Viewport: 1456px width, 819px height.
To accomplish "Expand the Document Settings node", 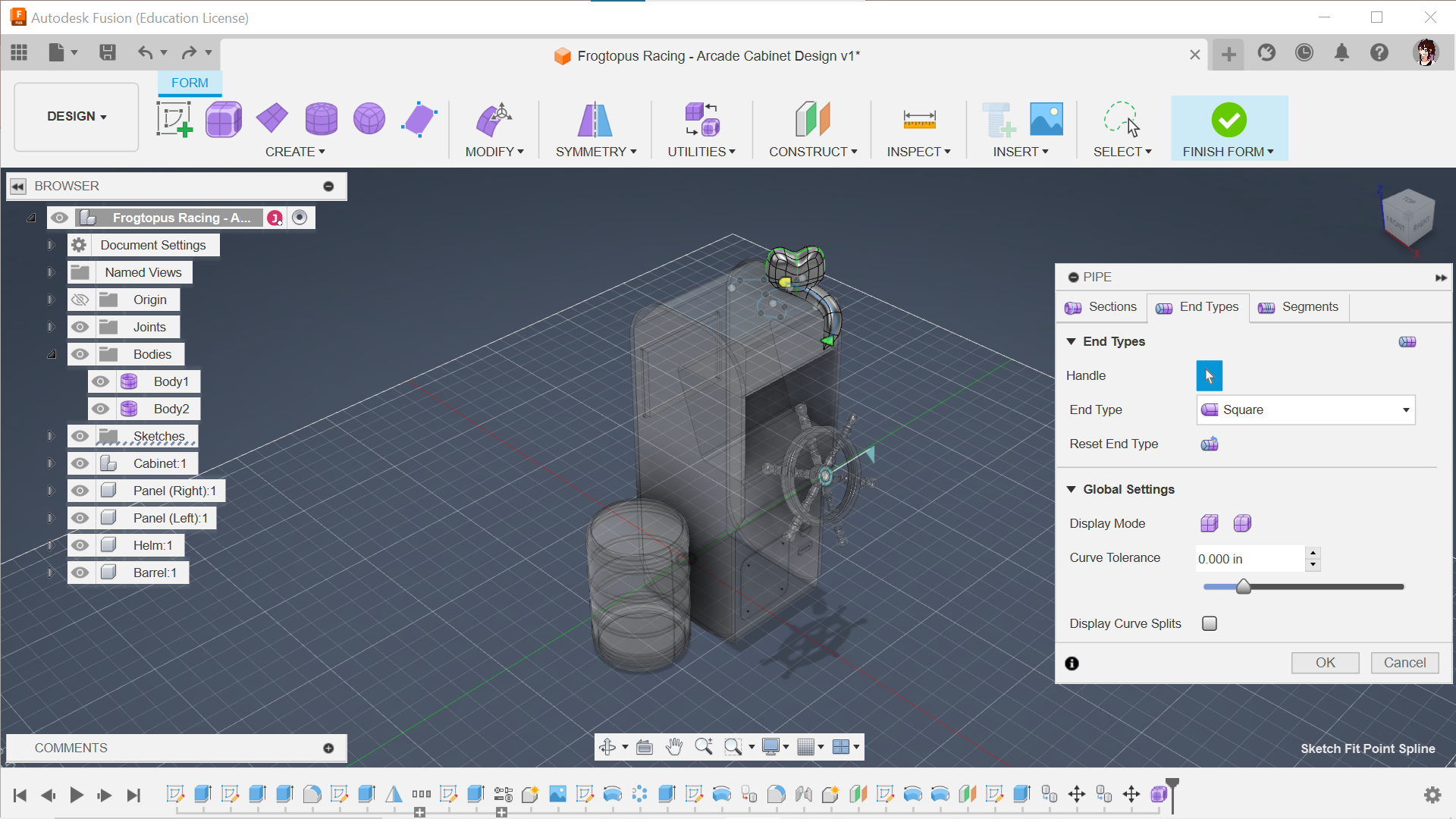I will [51, 245].
